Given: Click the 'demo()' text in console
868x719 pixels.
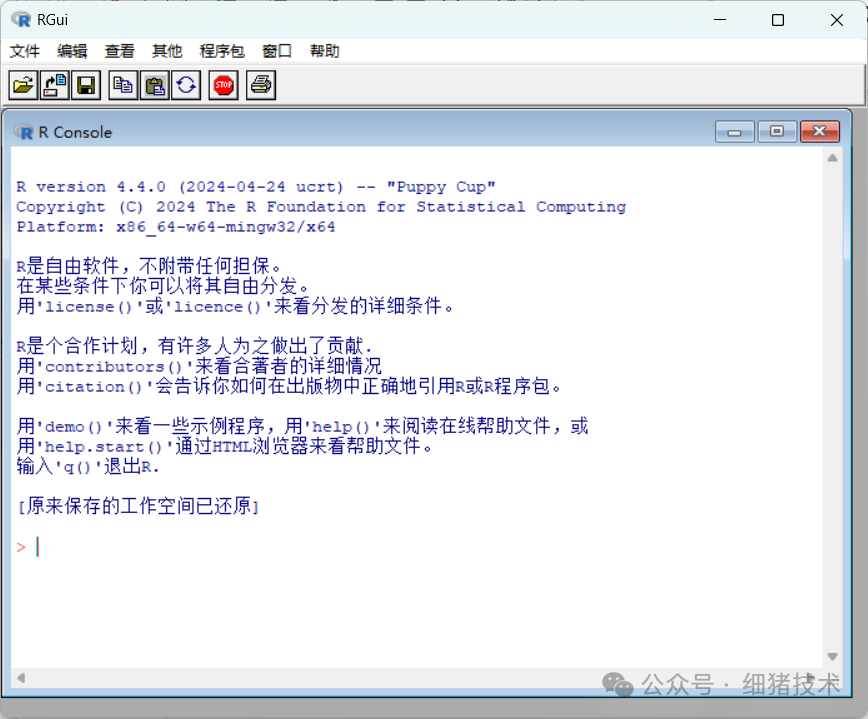Looking at the screenshot, I should pyautogui.click(x=74, y=427).
